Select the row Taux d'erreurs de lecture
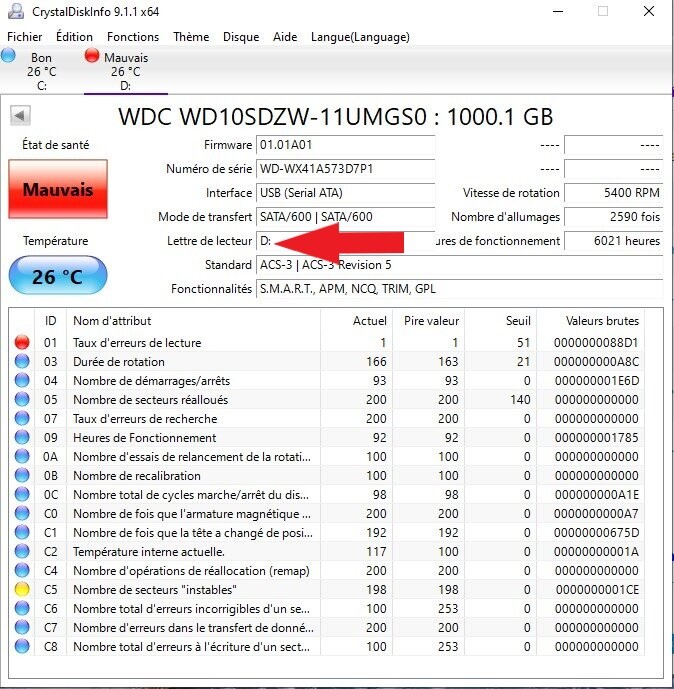This screenshot has width=674, height=689. click(326, 342)
